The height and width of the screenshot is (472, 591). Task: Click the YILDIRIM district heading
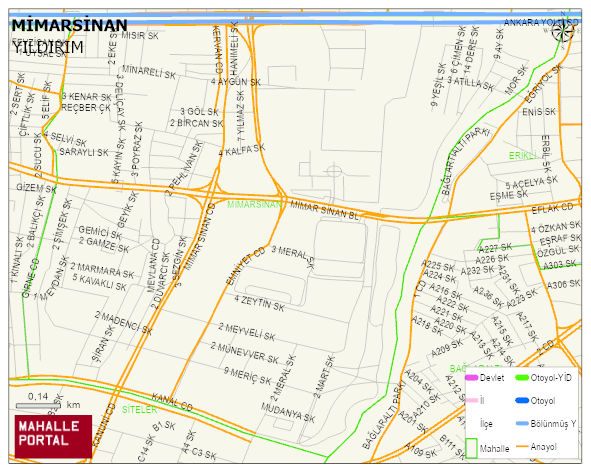(48, 48)
